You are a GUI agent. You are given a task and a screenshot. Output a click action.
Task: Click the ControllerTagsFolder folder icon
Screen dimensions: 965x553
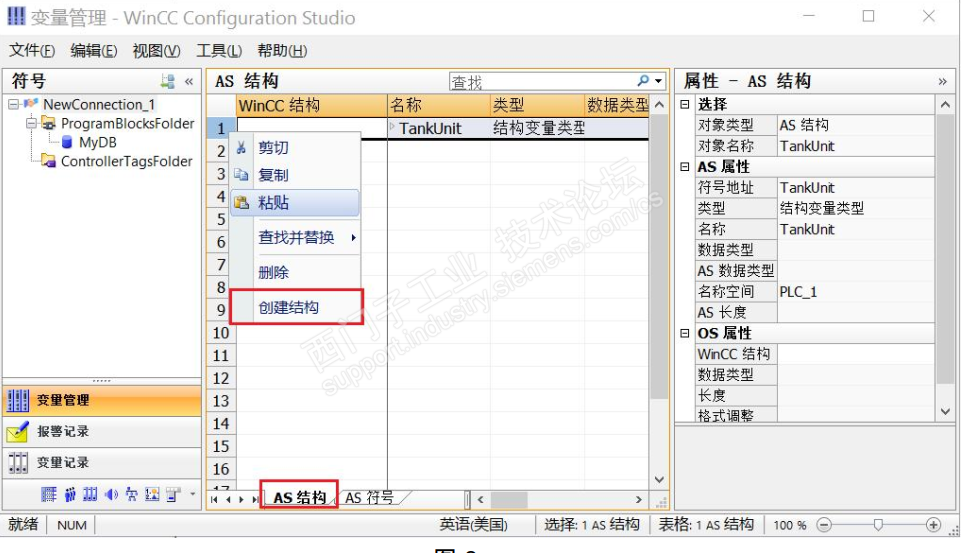tap(48, 161)
